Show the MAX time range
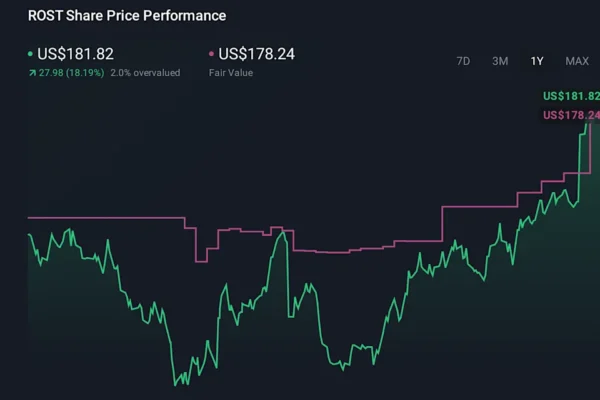 click(x=576, y=61)
